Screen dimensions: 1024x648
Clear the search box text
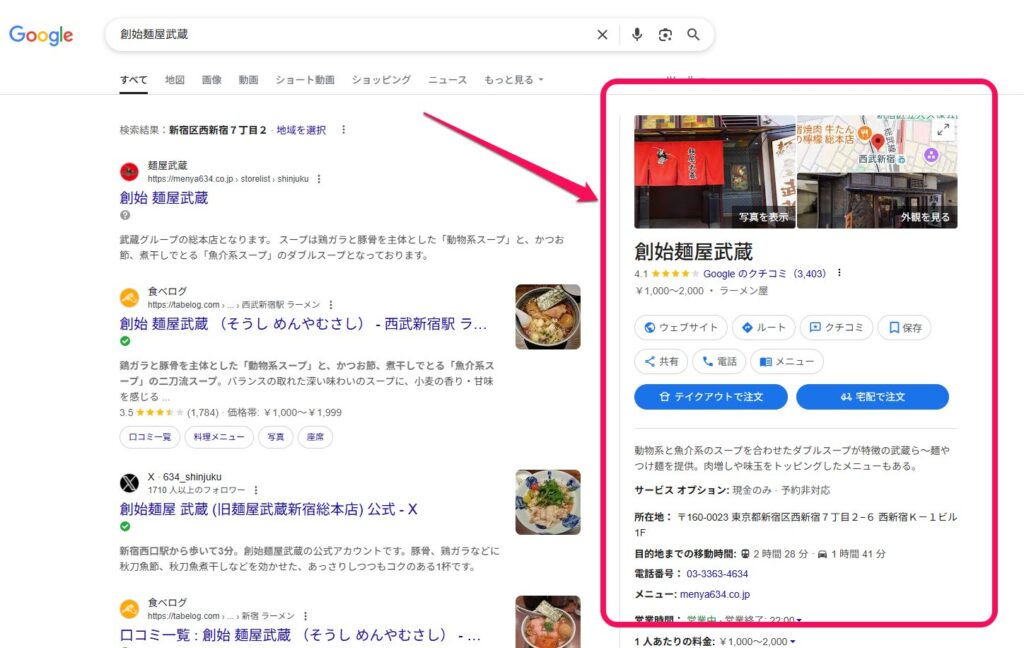pos(602,35)
